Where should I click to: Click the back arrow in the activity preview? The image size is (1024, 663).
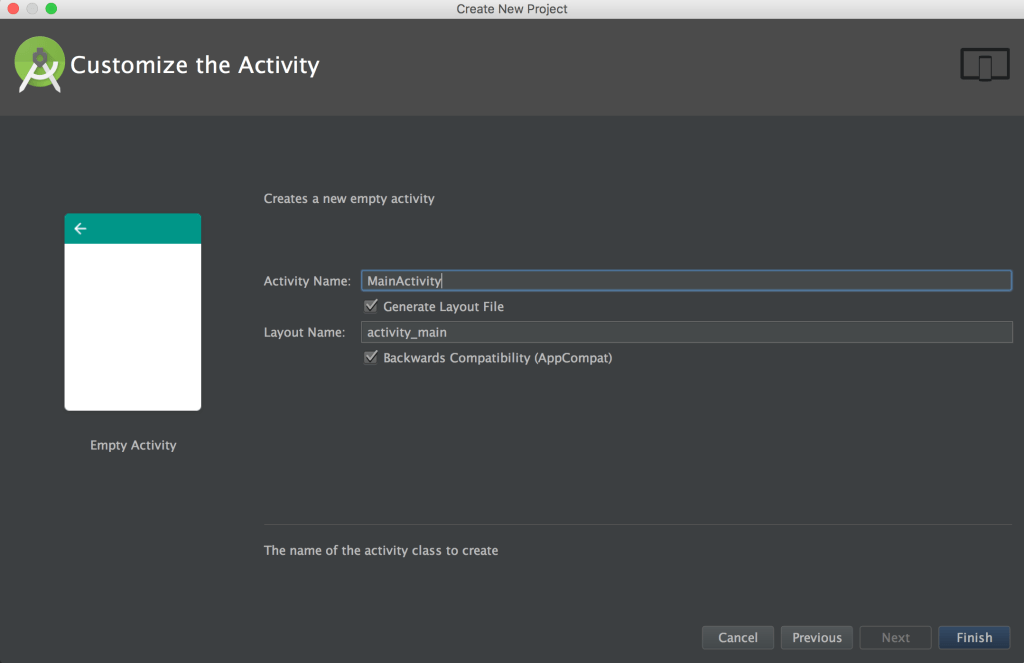(x=80, y=228)
